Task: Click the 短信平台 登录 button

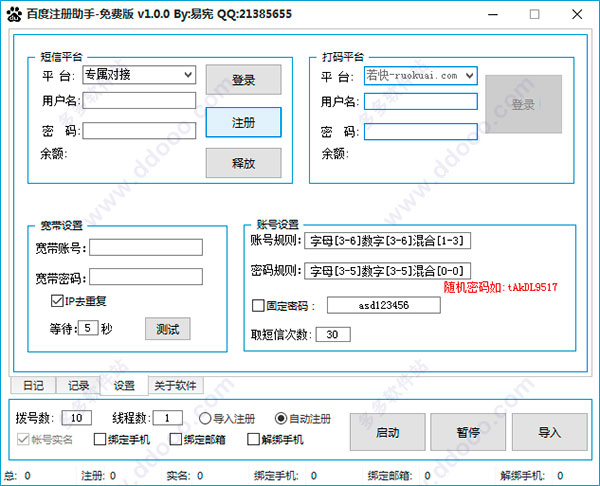Action: (243, 80)
